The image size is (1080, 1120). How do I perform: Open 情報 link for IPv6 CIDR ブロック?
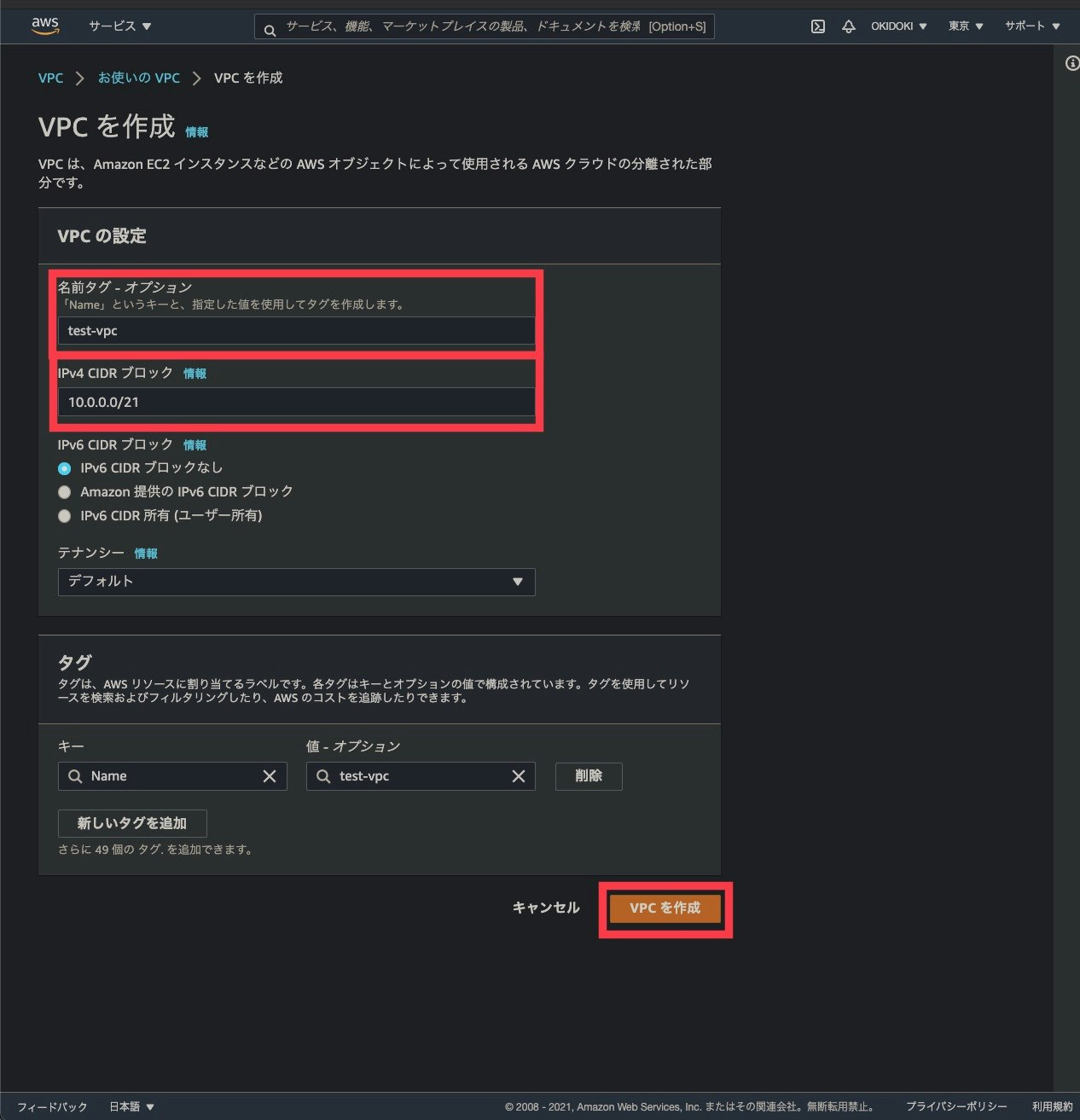[195, 445]
